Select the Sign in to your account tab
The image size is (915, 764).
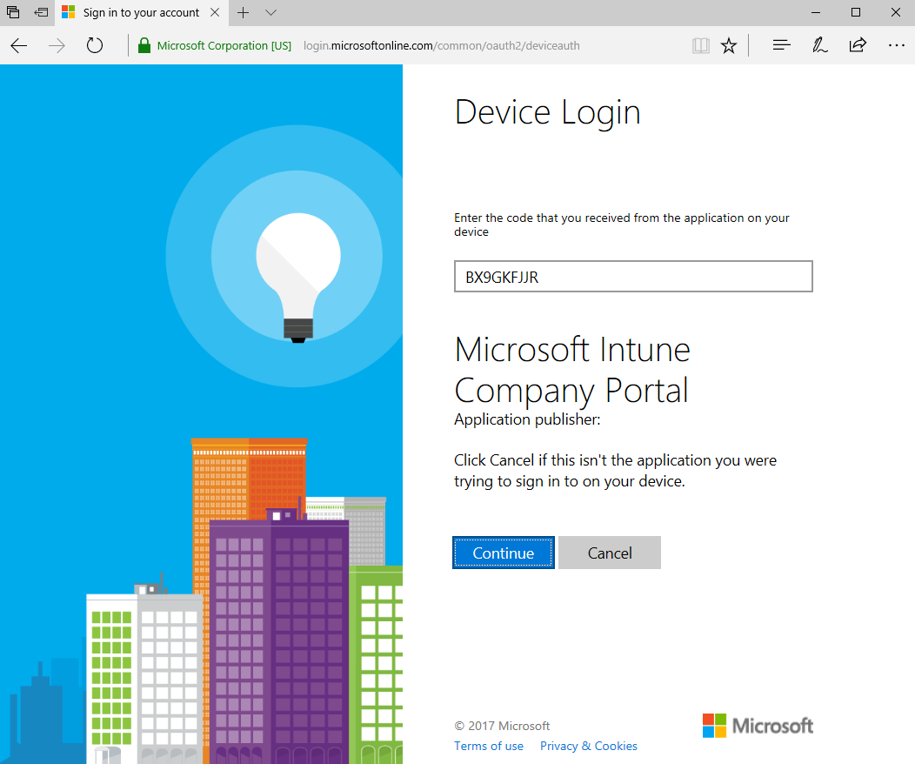pyautogui.click(x=141, y=13)
